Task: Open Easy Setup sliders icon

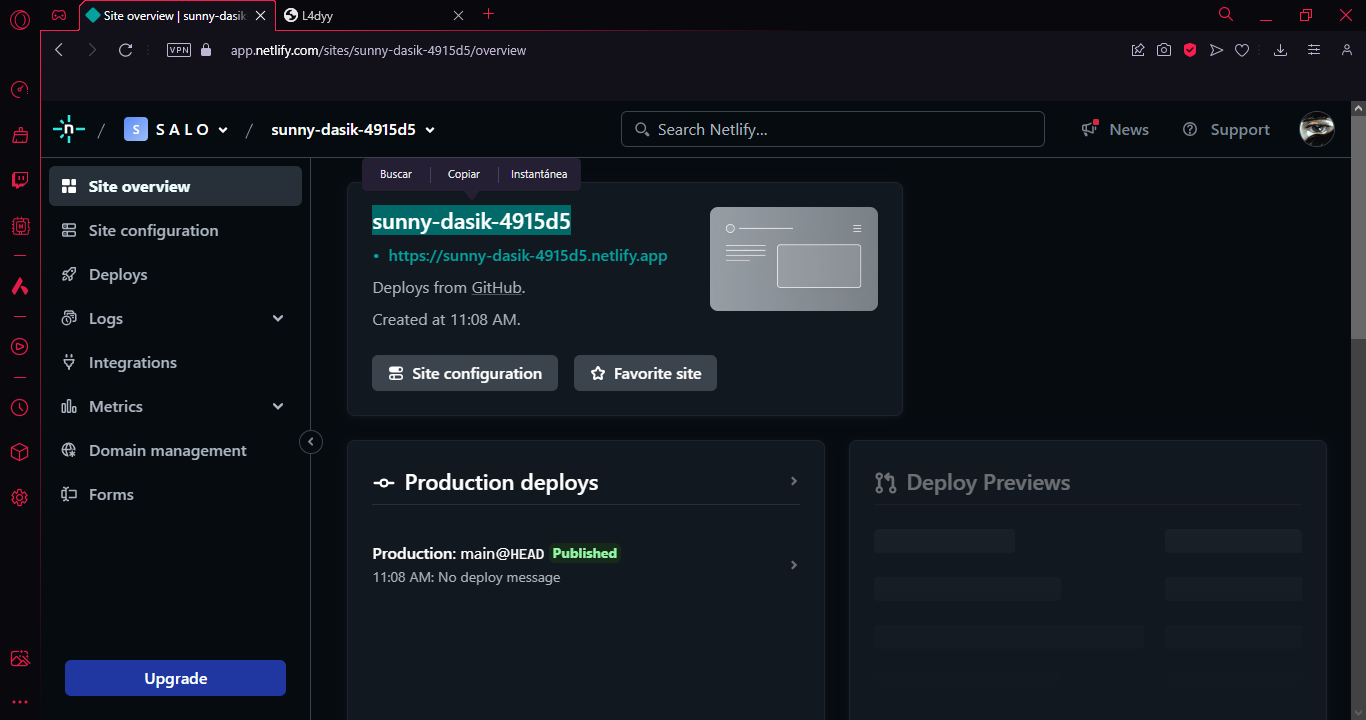Action: pyautogui.click(x=1314, y=50)
